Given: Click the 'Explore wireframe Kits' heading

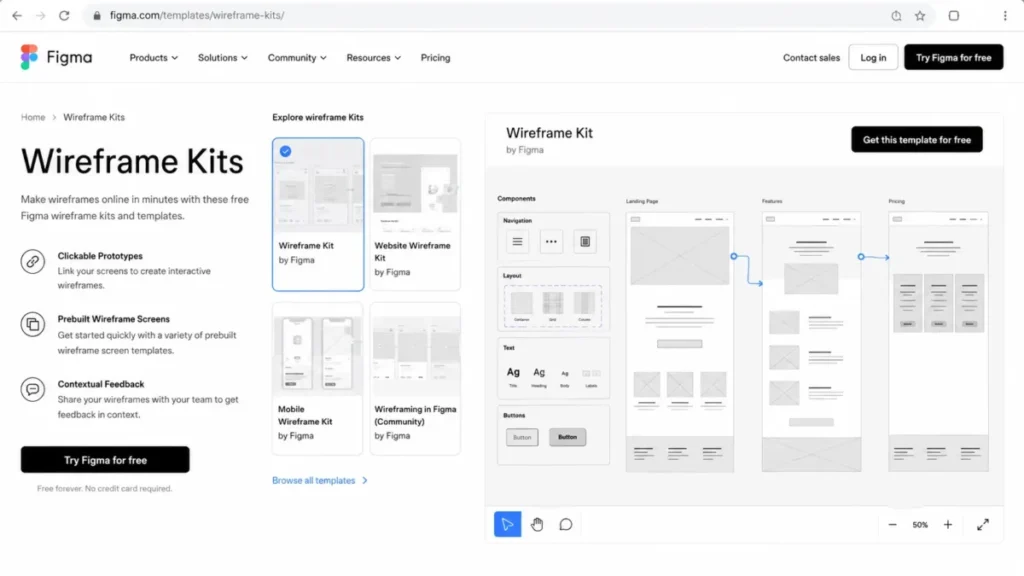Looking at the screenshot, I should (318, 118).
